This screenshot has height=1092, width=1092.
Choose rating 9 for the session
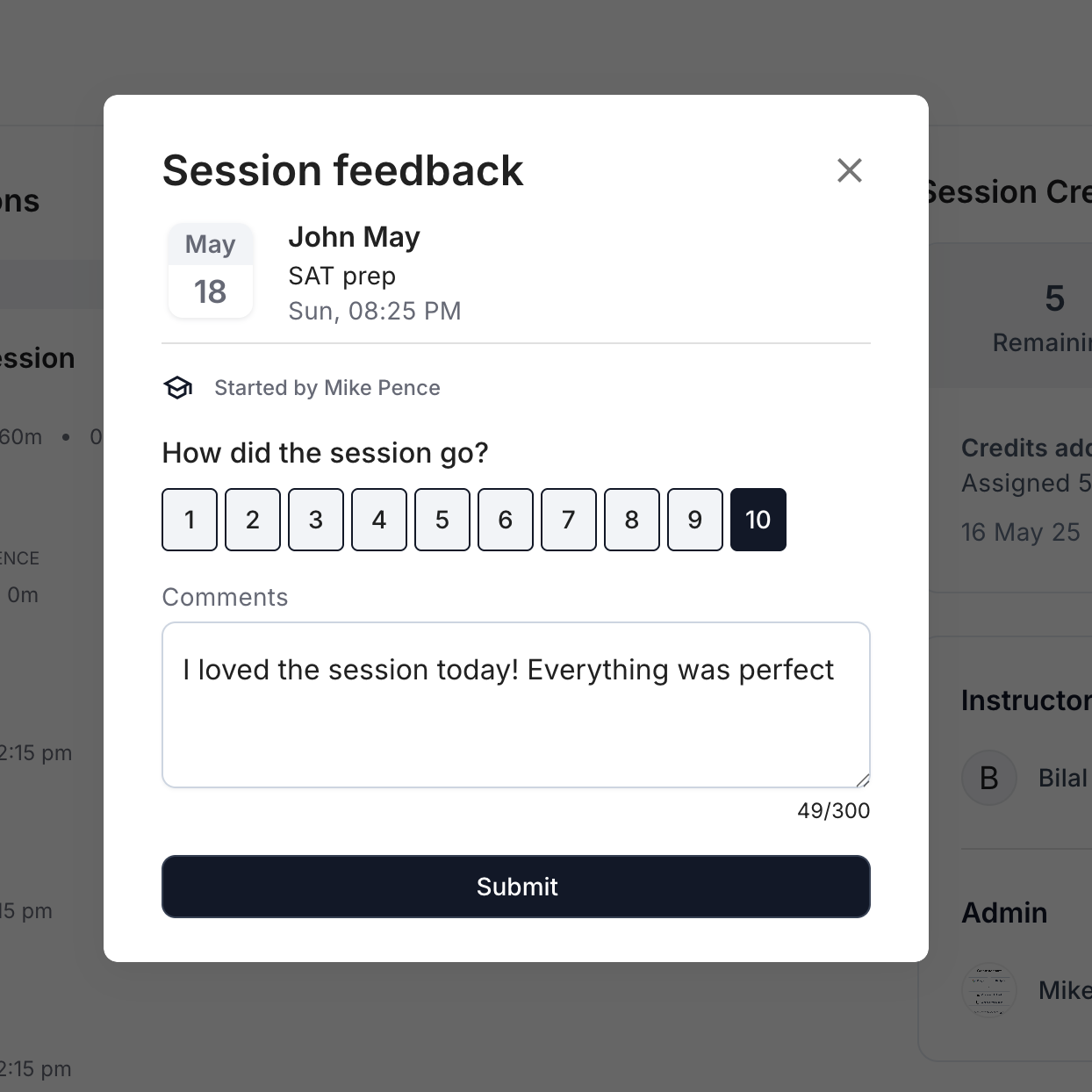(x=695, y=520)
